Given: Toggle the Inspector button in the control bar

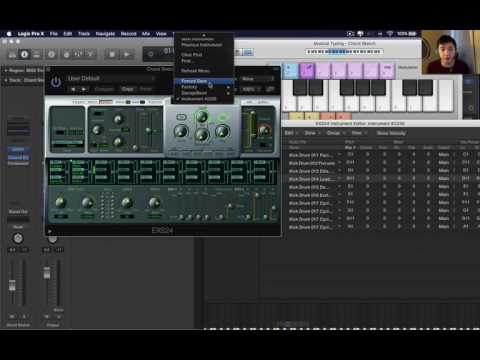Looking at the screenshot, I should tap(24, 54).
